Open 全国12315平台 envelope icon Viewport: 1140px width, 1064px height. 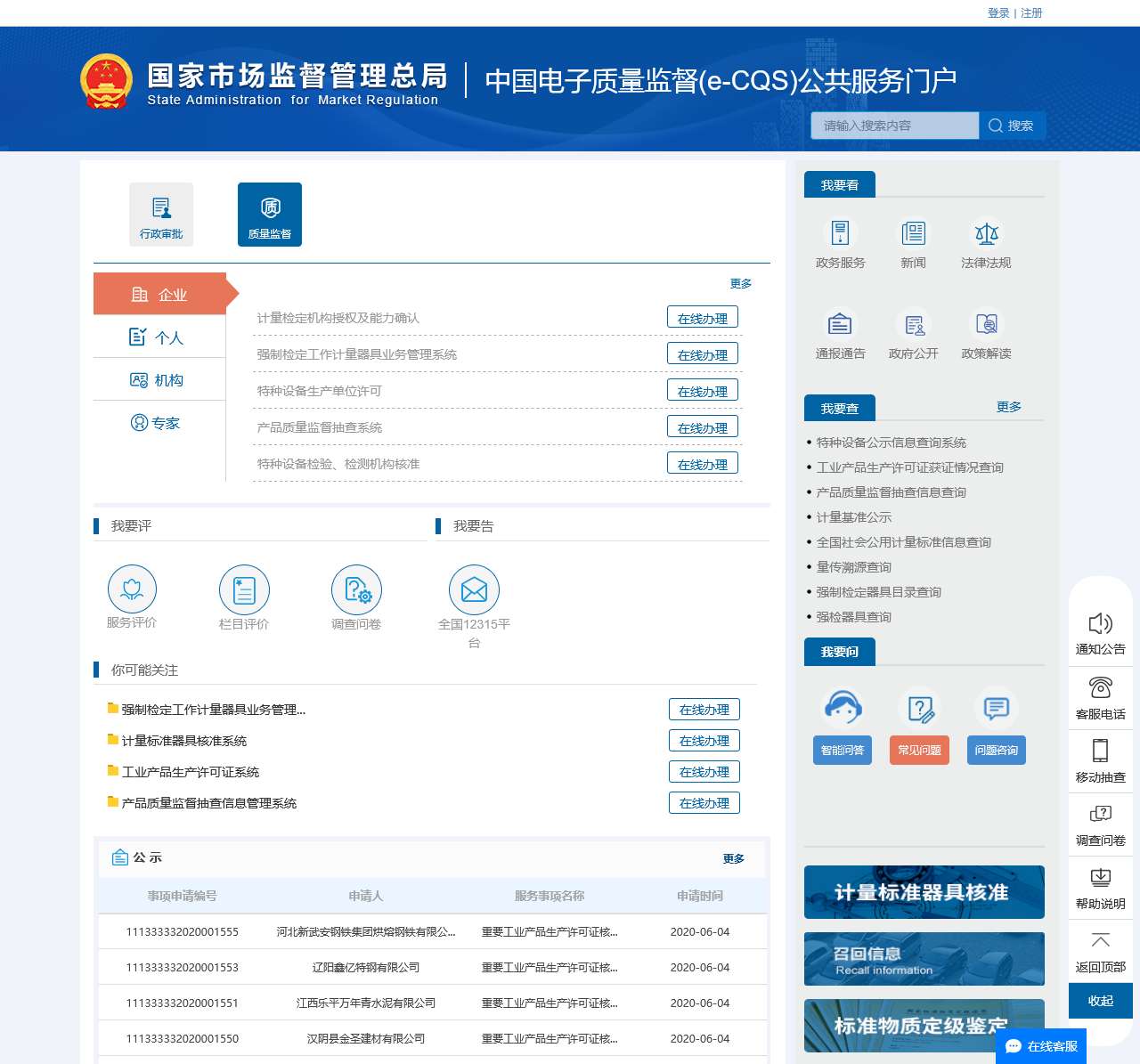(474, 589)
